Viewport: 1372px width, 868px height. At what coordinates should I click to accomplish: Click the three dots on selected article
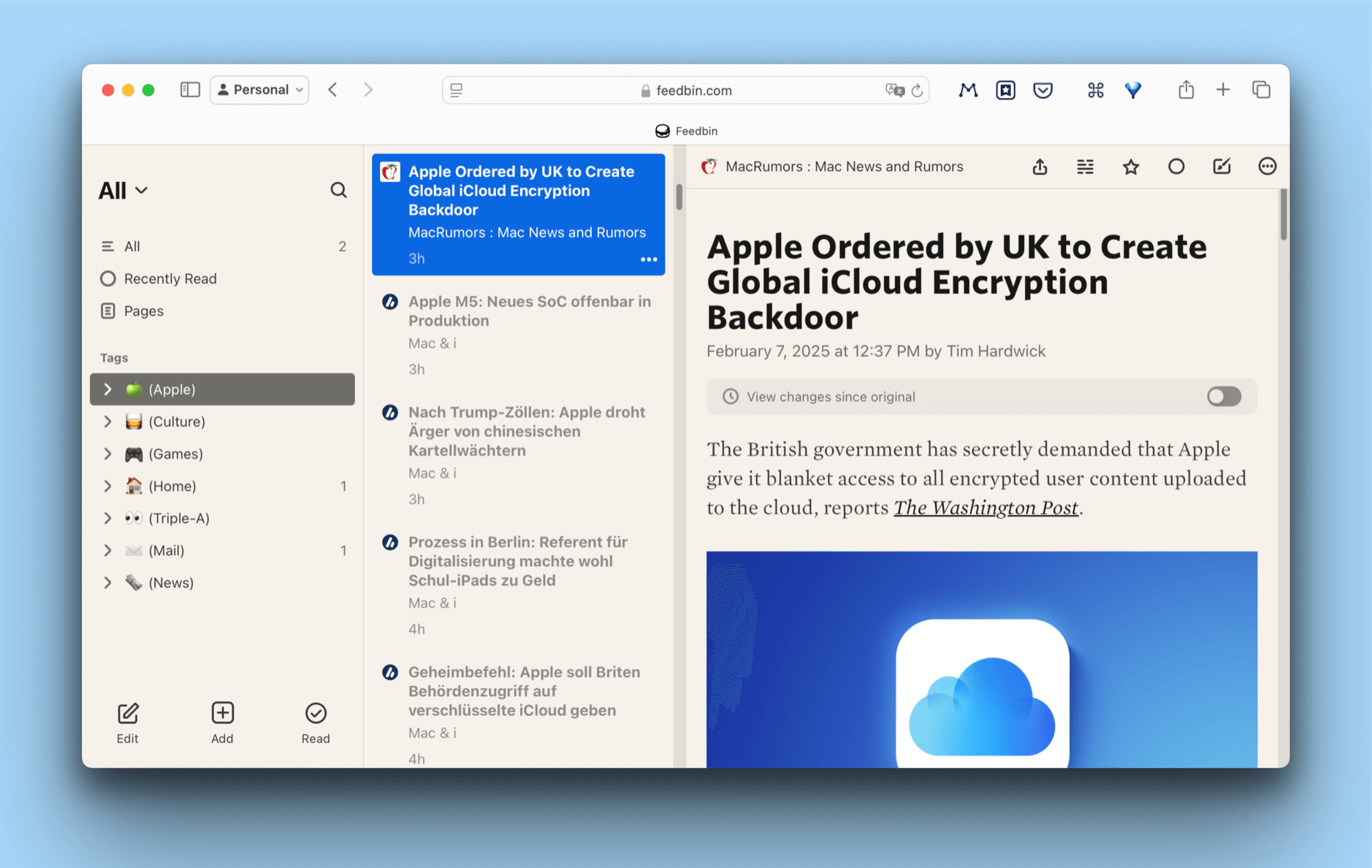pos(649,259)
